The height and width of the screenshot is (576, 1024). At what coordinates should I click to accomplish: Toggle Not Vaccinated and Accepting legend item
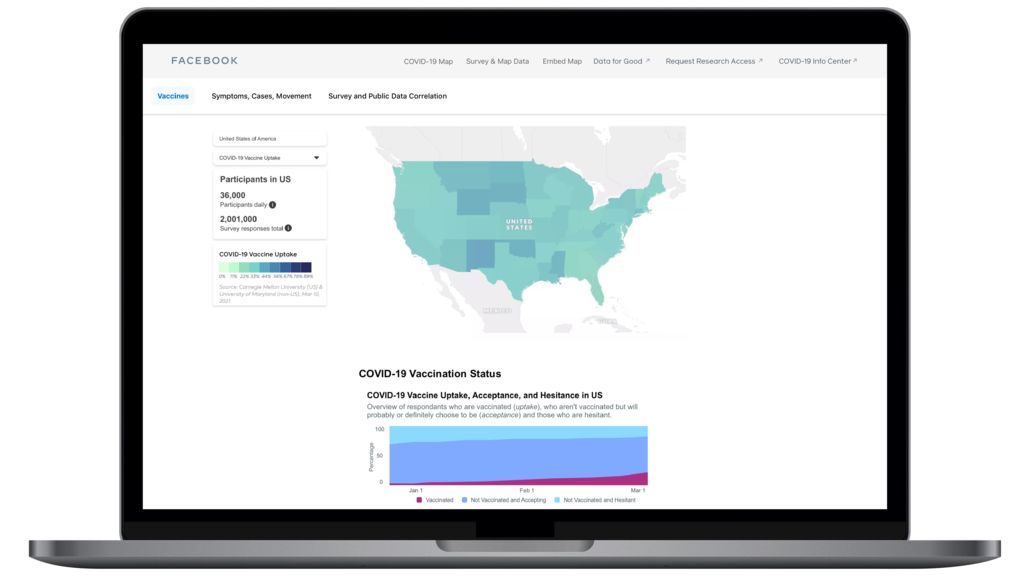click(x=504, y=500)
